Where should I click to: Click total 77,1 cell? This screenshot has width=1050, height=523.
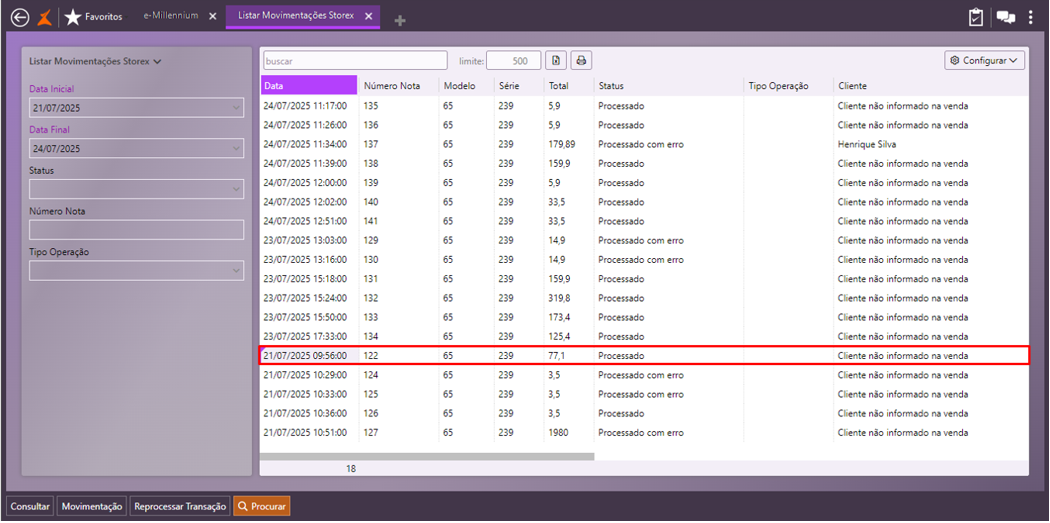coord(558,356)
